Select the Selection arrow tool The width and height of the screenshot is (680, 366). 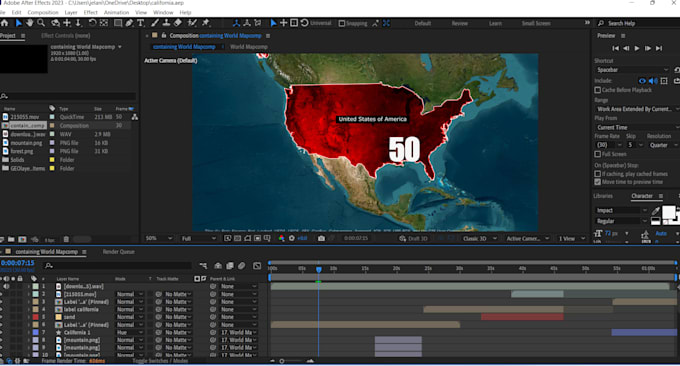point(19,23)
